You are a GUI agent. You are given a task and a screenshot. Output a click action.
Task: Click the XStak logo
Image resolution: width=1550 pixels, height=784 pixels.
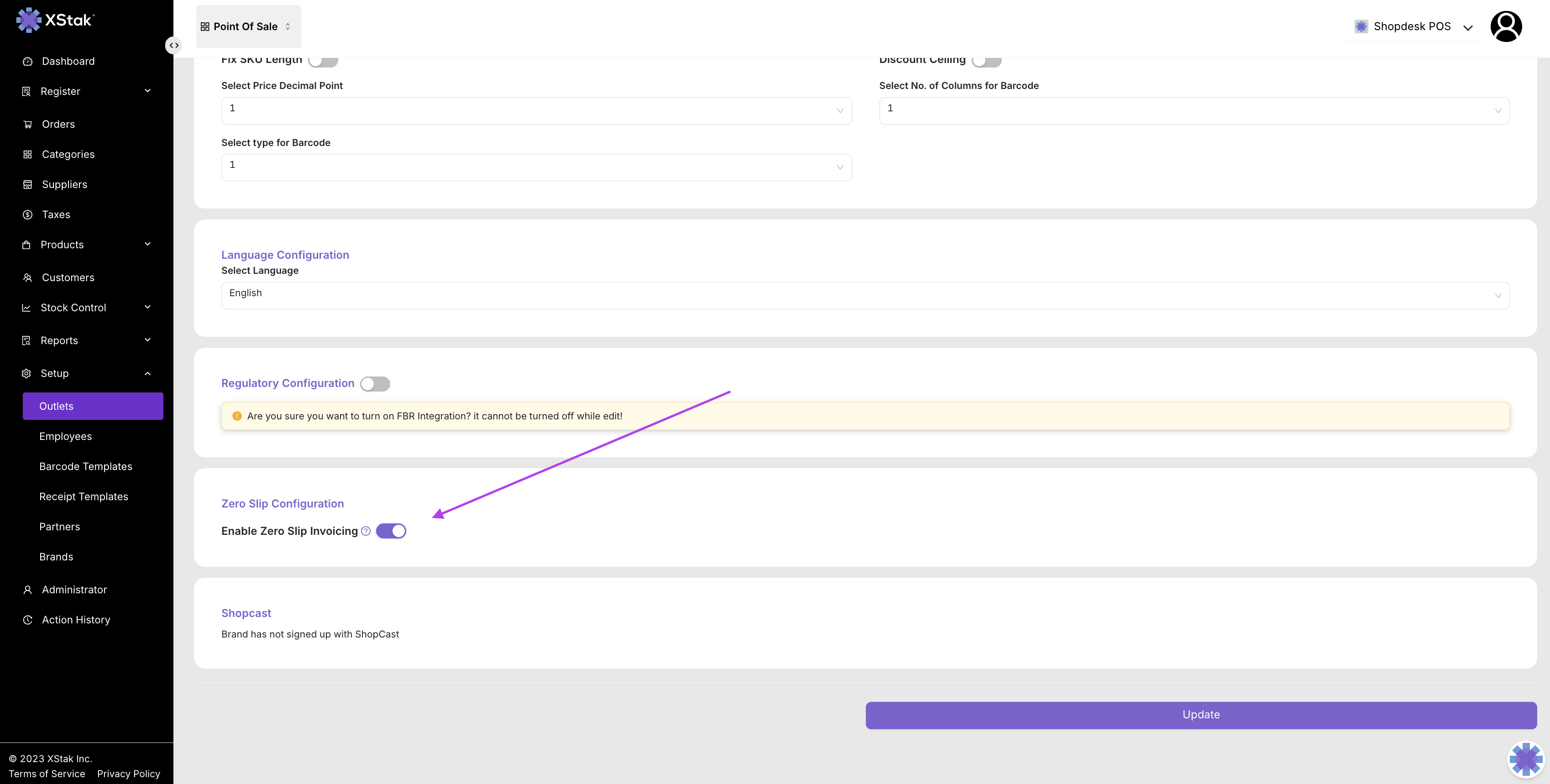tap(55, 21)
